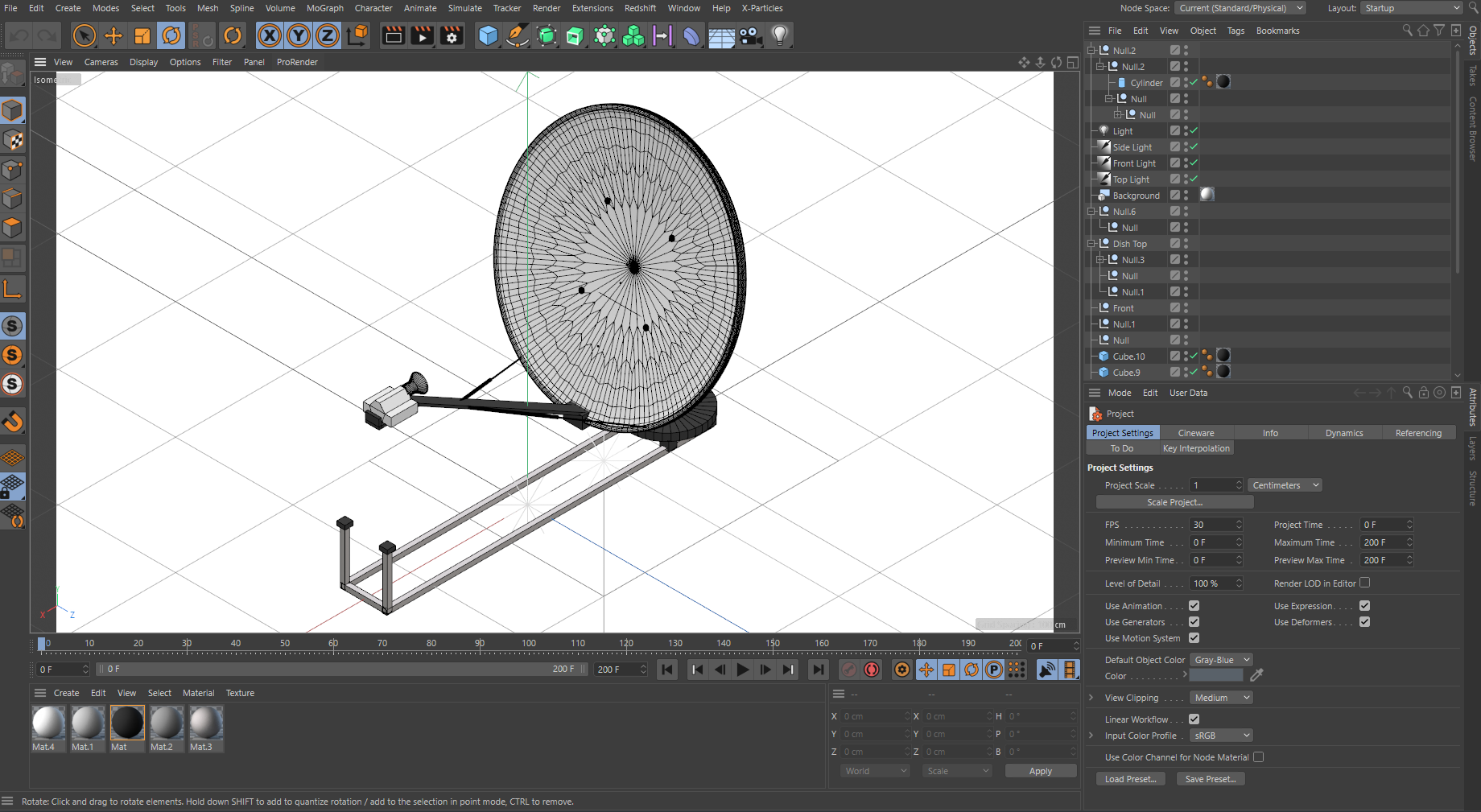Enable Model mode in left palette
This screenshot has width=1481, height=812.
(x=12, y=111)
